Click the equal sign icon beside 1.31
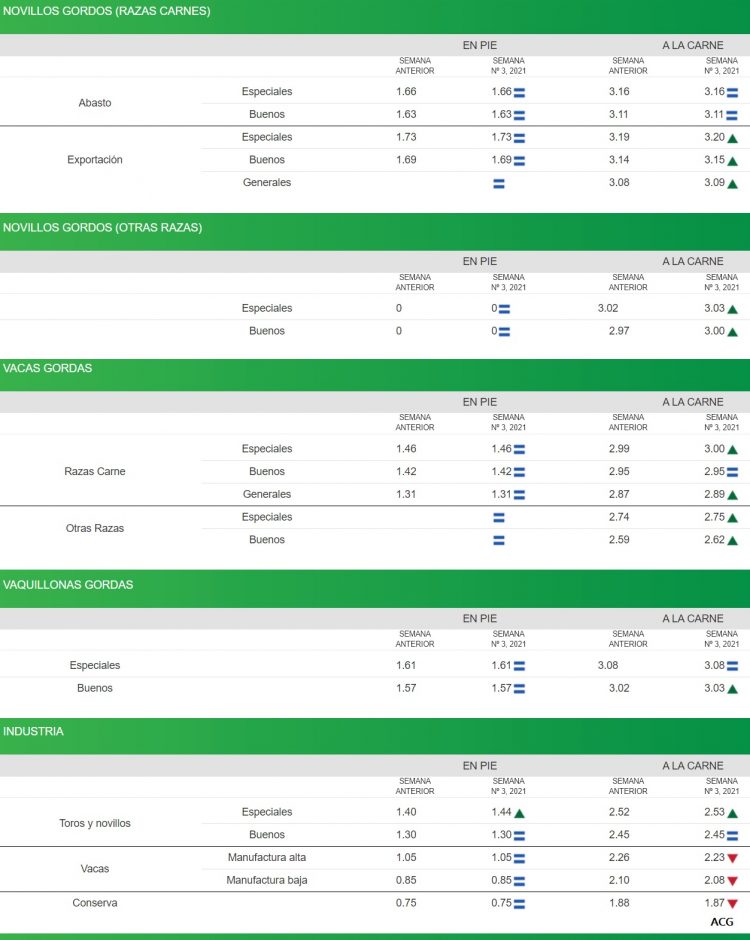Viewport: 750px width, 940px height. [x=519, y=495]
